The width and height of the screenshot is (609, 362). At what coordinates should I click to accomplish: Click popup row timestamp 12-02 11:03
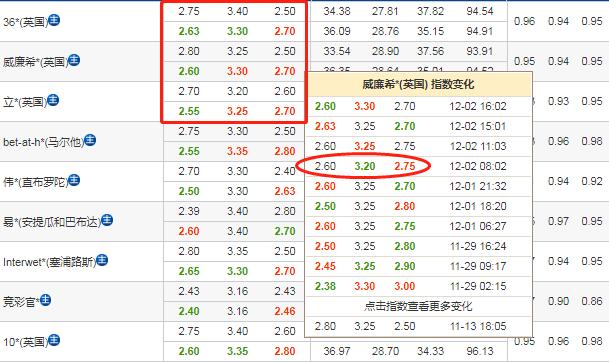click(x=478, y=146)
